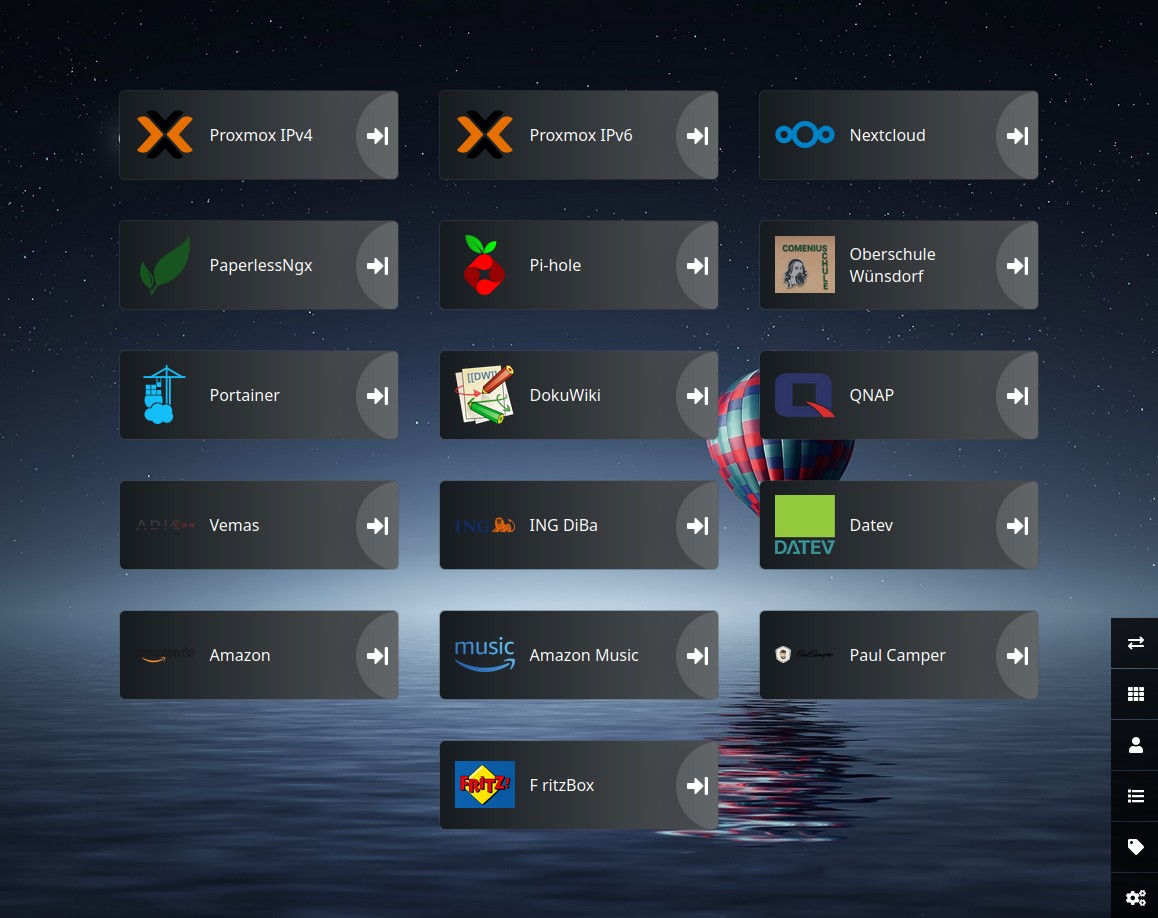Click the "QNAP" label

pyautogui.click(x=871, y=395)
